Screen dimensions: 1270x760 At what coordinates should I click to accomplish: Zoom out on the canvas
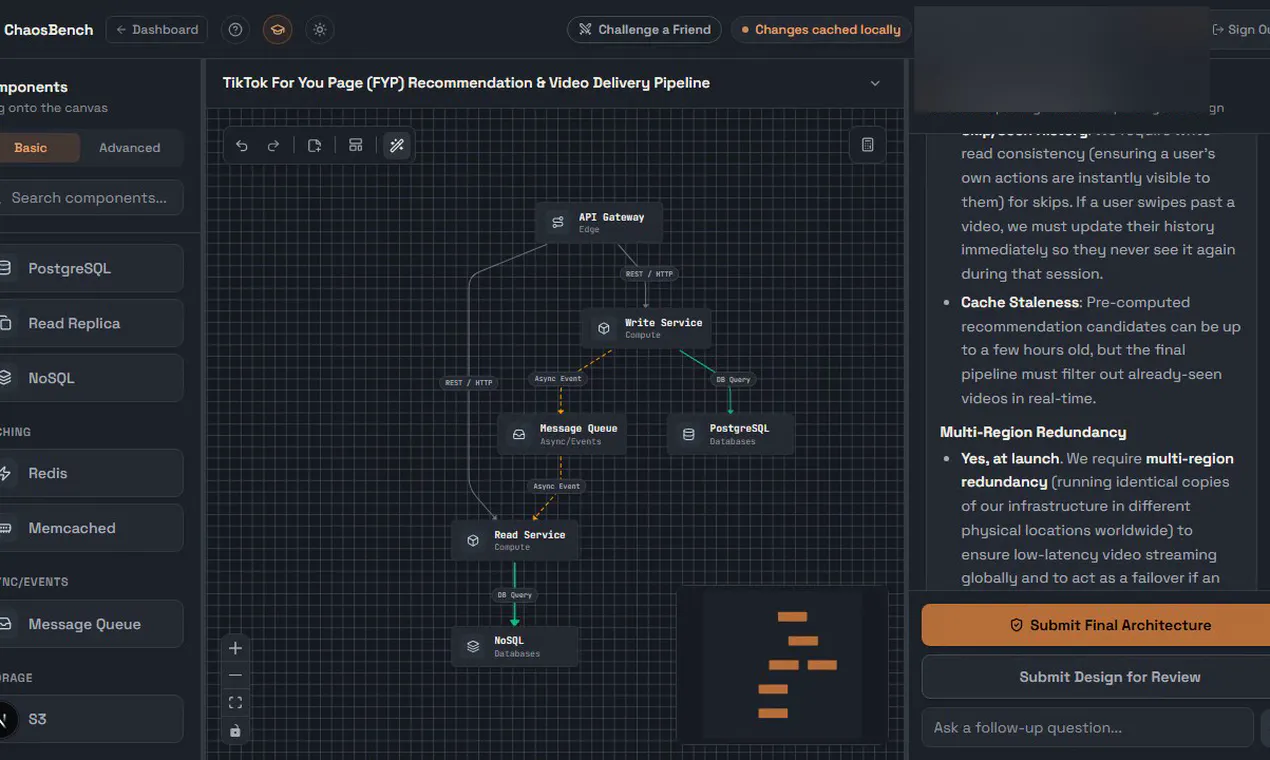(x=235, y=676)
